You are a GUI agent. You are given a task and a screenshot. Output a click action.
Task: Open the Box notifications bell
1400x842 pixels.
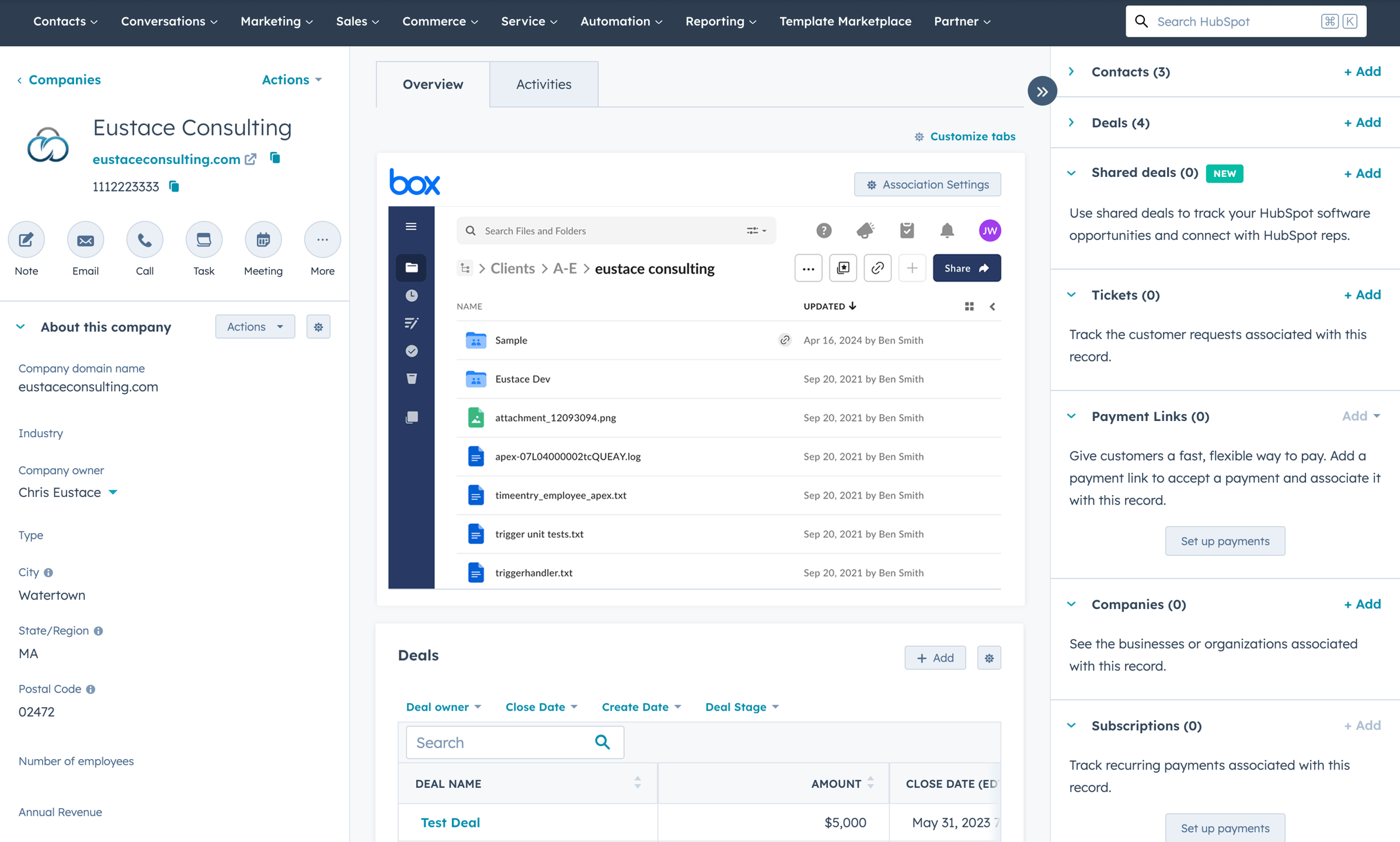[x=947, y=231]
